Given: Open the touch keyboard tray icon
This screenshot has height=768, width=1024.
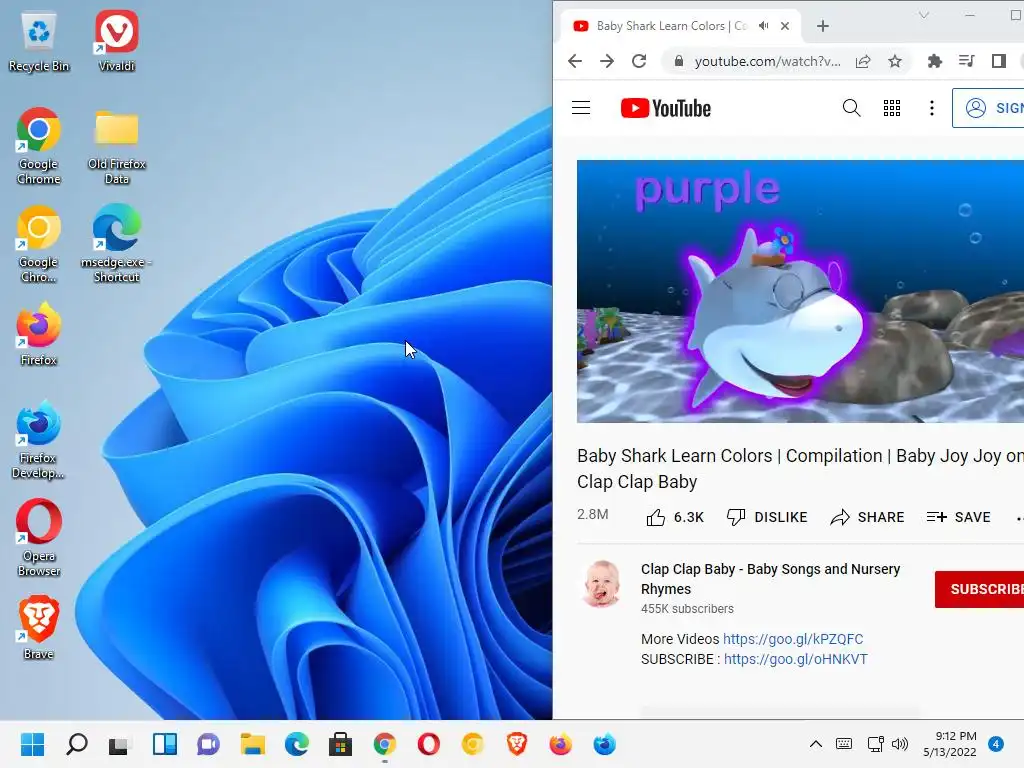Looking at the screenshot, I should [x=844, y=744].
